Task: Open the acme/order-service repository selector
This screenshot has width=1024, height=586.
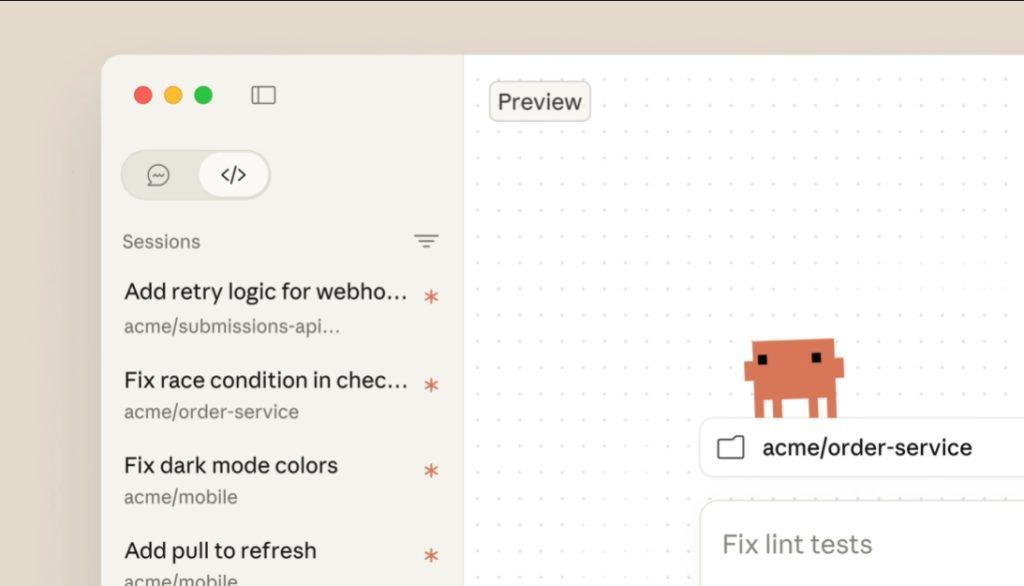Action: pyautogui.click(x=866, y=447)
